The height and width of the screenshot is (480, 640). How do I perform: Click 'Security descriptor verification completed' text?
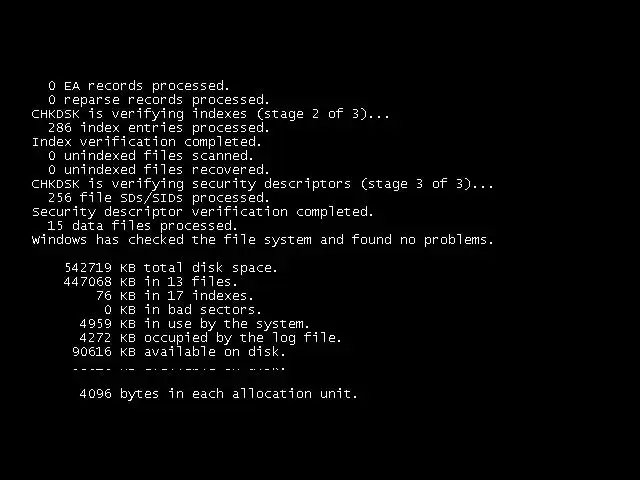203,212
